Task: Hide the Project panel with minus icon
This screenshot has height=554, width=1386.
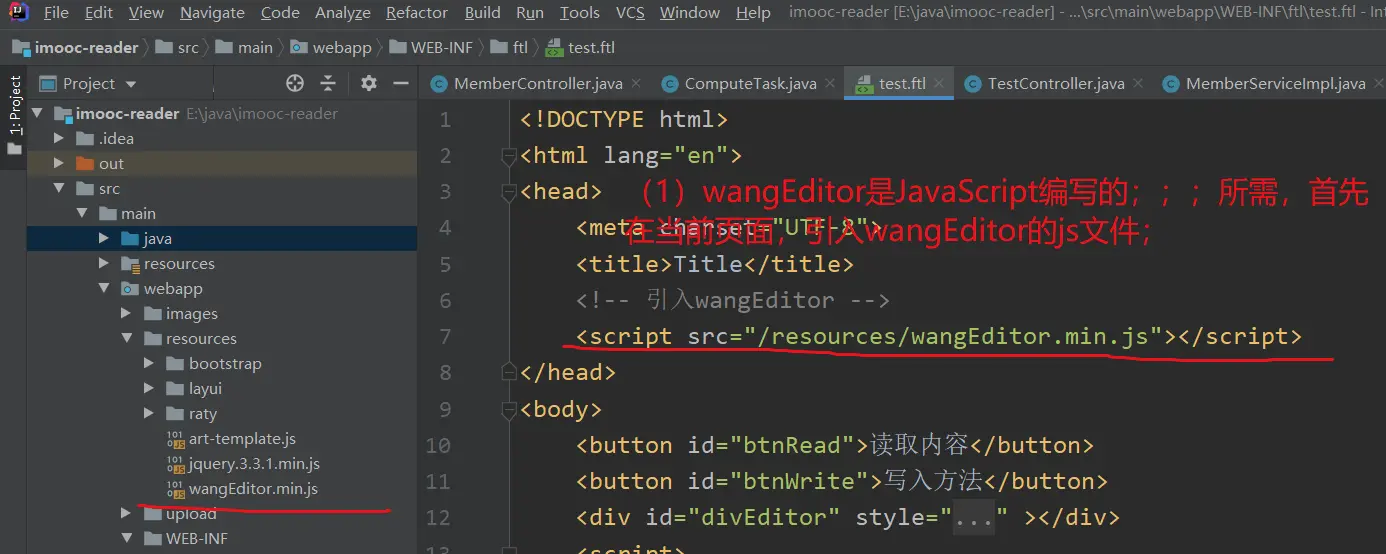Action: coord(401,83)
